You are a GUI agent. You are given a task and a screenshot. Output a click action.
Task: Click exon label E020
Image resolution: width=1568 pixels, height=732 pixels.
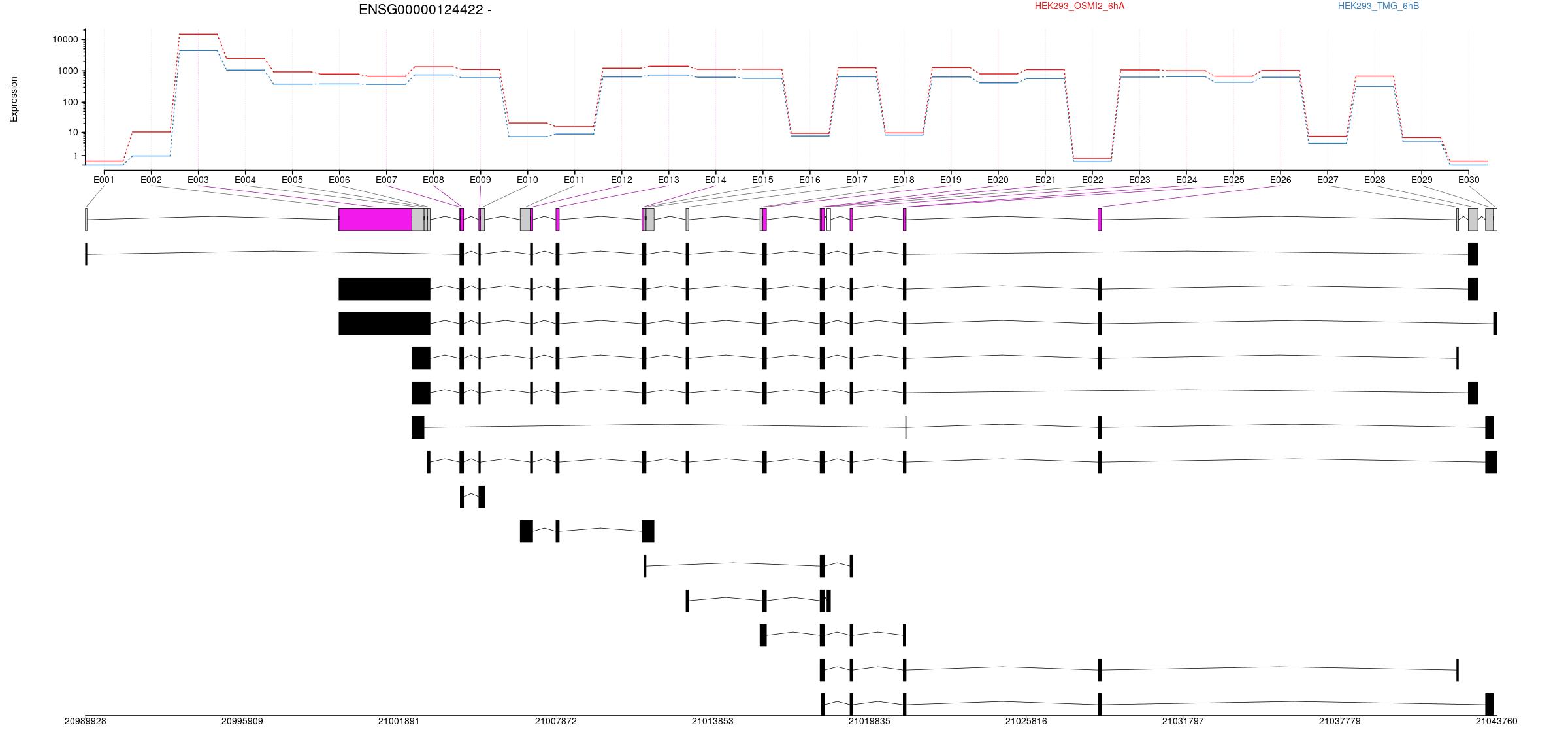coord(998,180)
